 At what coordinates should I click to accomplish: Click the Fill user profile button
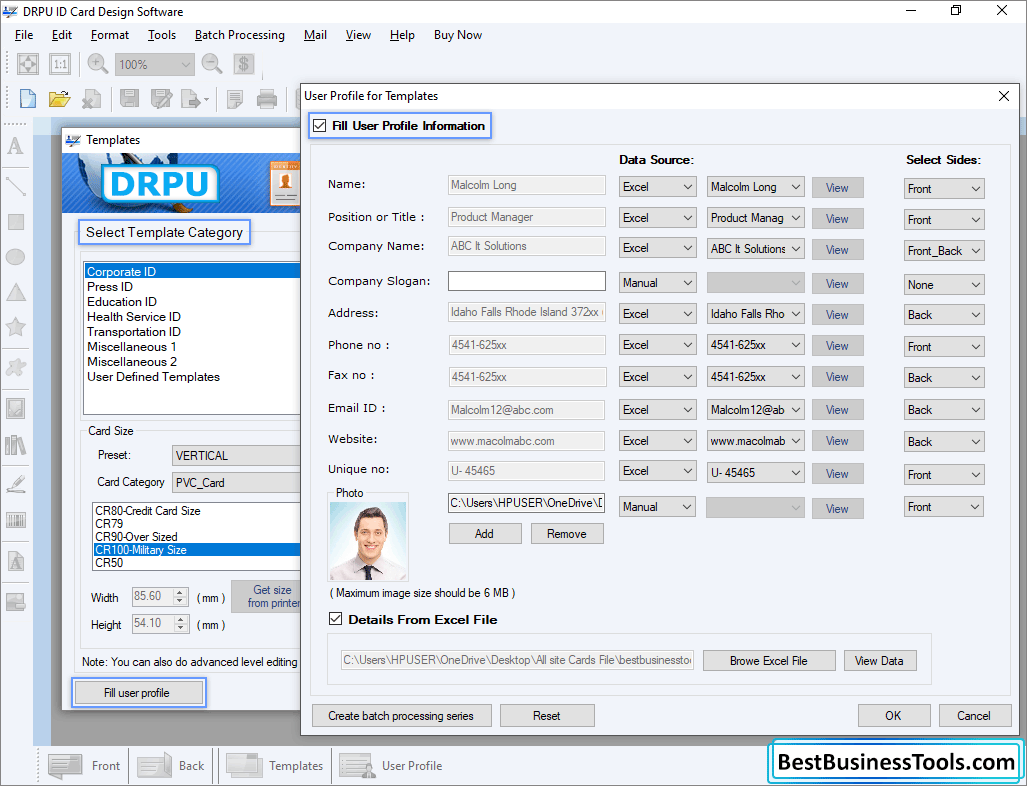click(x=137, y=693)
